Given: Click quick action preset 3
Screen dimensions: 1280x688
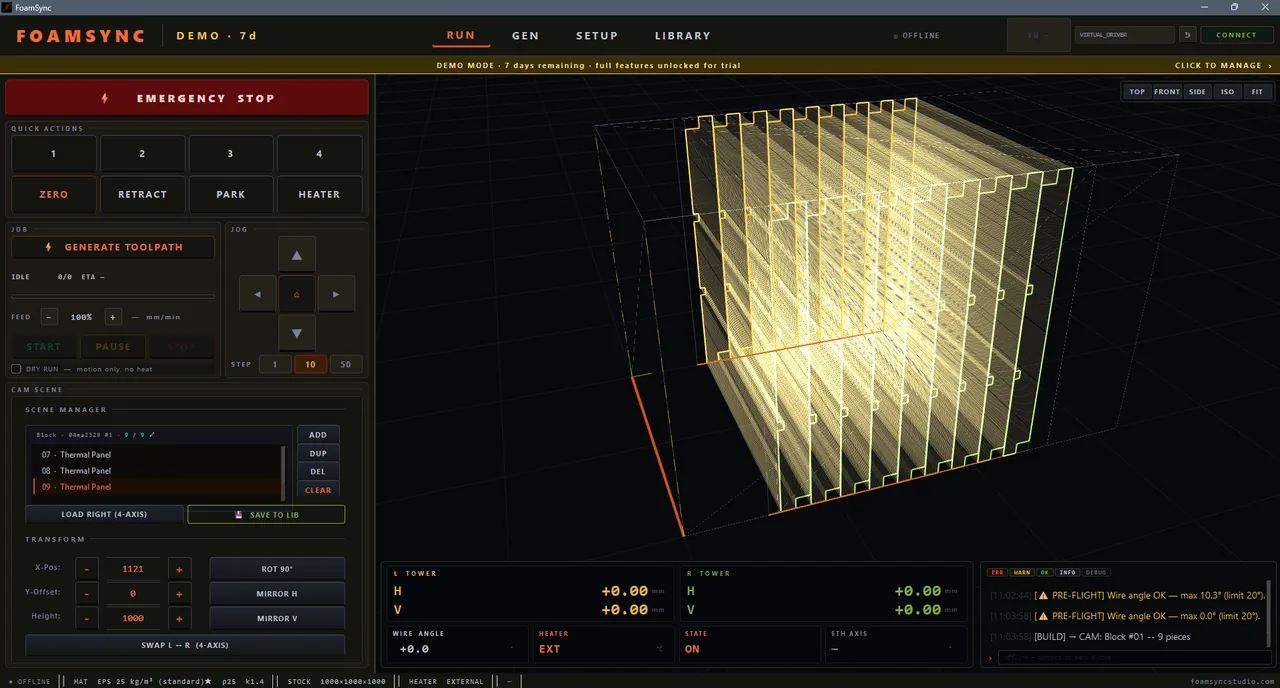Looking at the screenshot, I should [231, 154].
